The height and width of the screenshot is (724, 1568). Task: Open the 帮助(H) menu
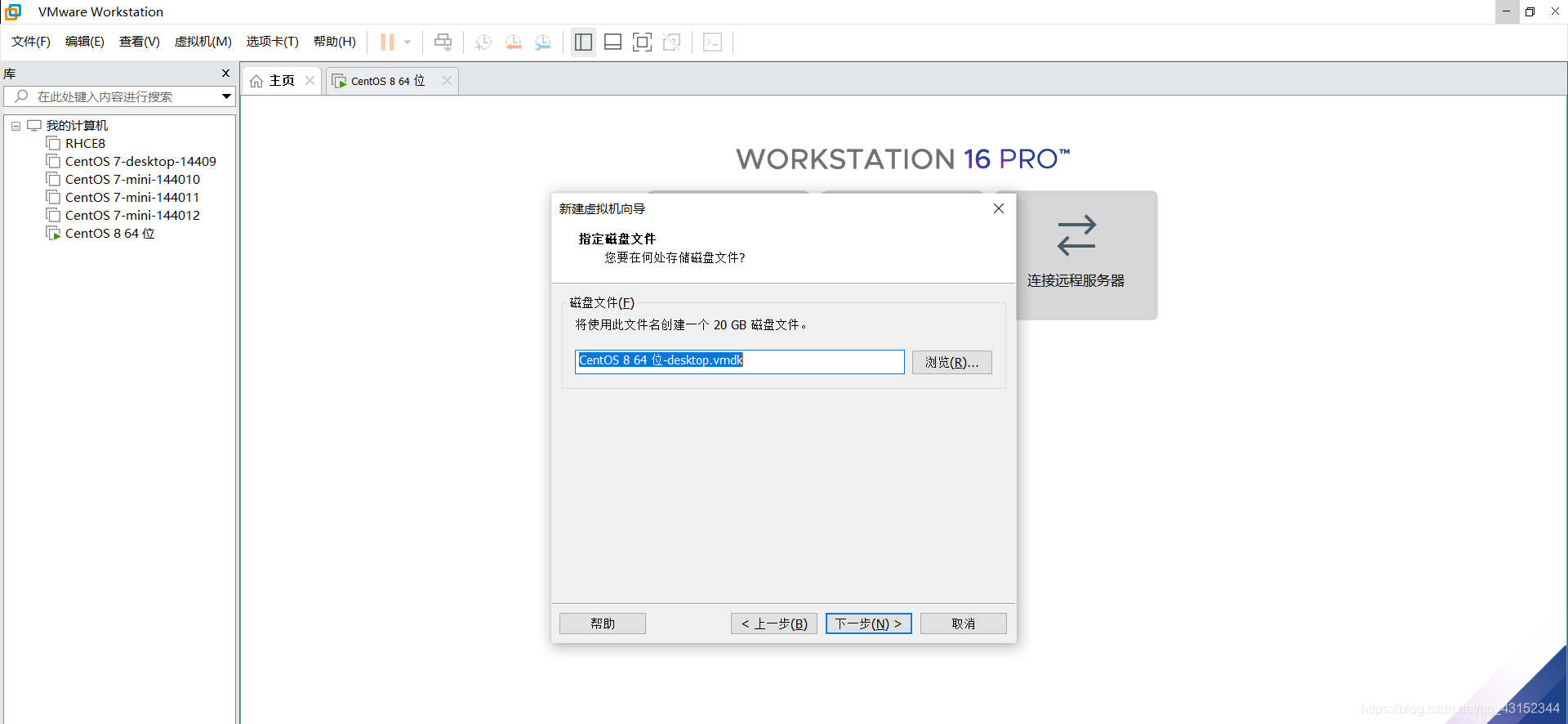(335, 42)
